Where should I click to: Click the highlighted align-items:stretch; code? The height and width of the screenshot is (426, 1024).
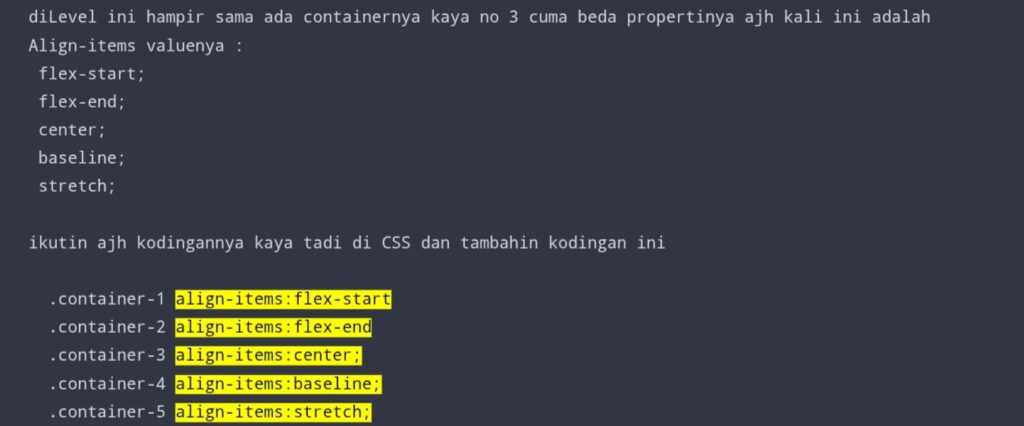(x=273, y=411)
